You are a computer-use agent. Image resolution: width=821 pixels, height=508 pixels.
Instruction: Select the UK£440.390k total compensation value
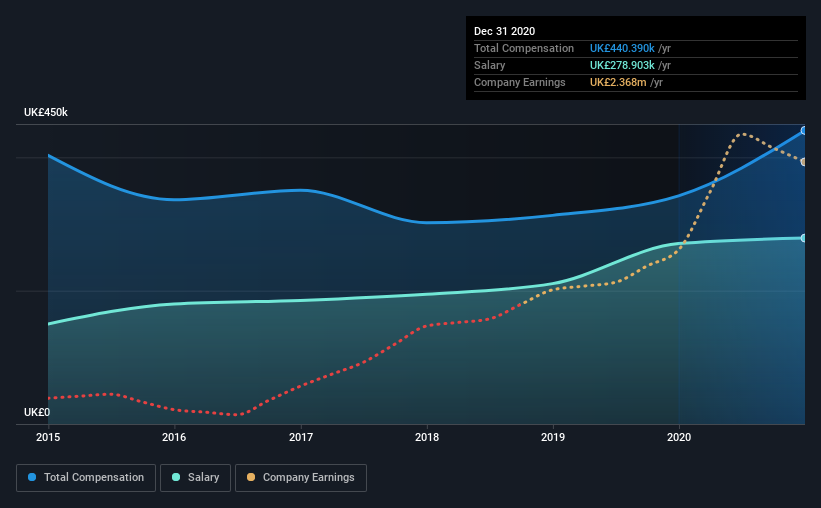[622, 48]
